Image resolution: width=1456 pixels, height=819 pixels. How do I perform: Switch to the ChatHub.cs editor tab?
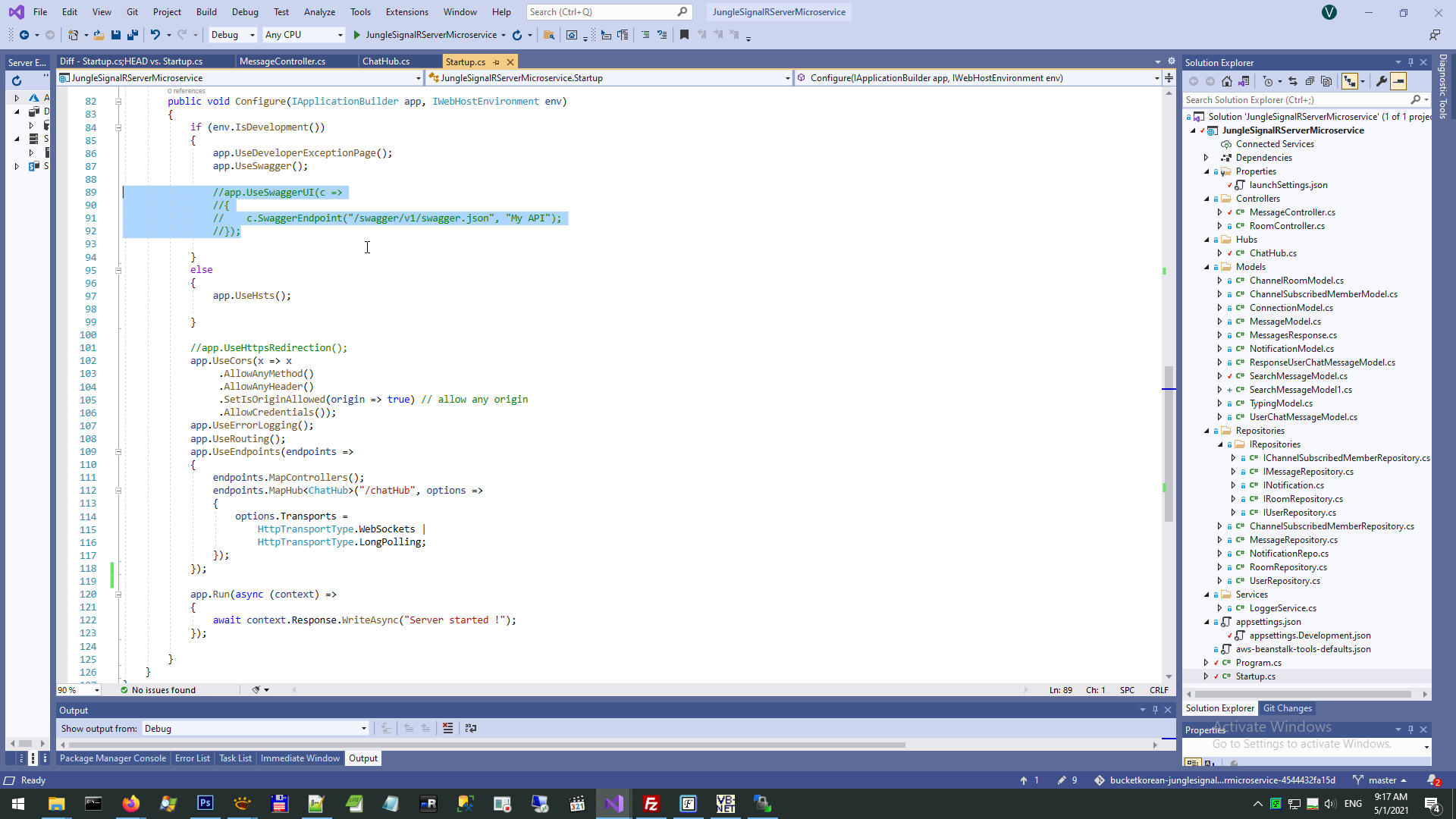(x=388, y=61)
